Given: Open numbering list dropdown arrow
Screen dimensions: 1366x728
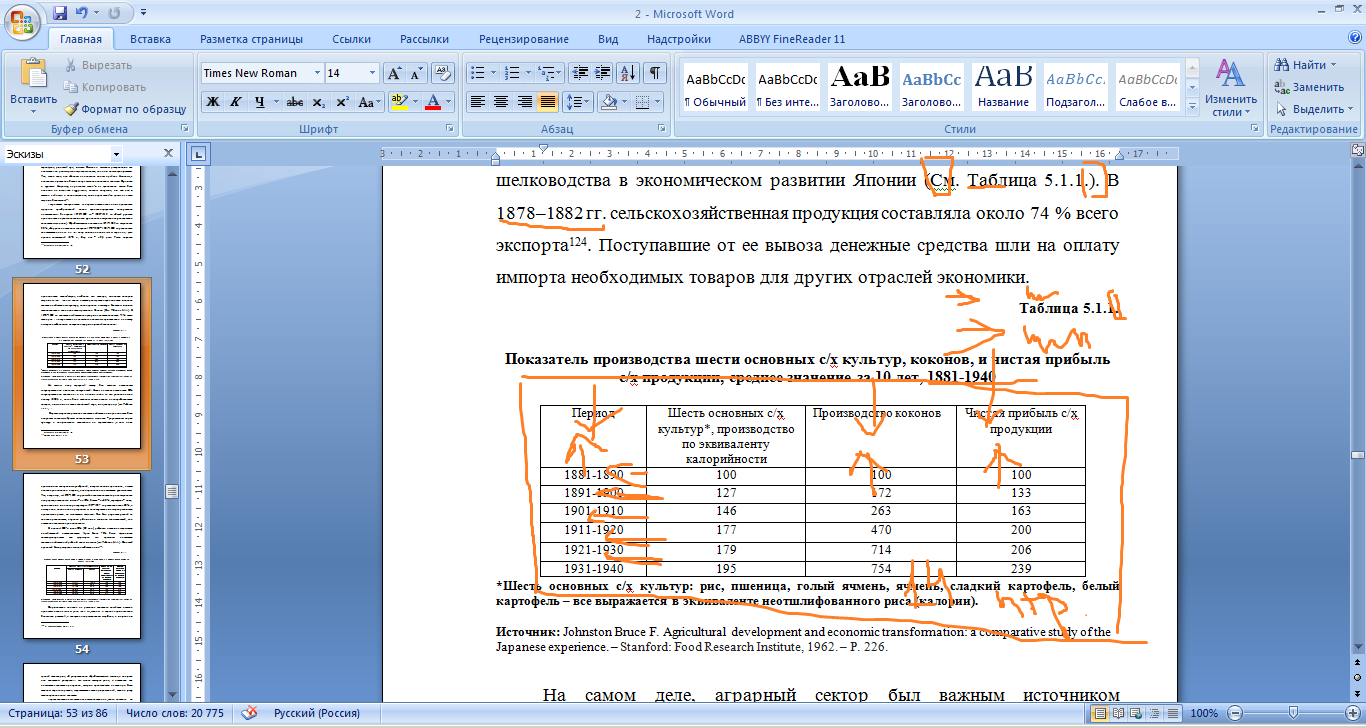Looking at the screenshot, I should click(x=528, y=73).
